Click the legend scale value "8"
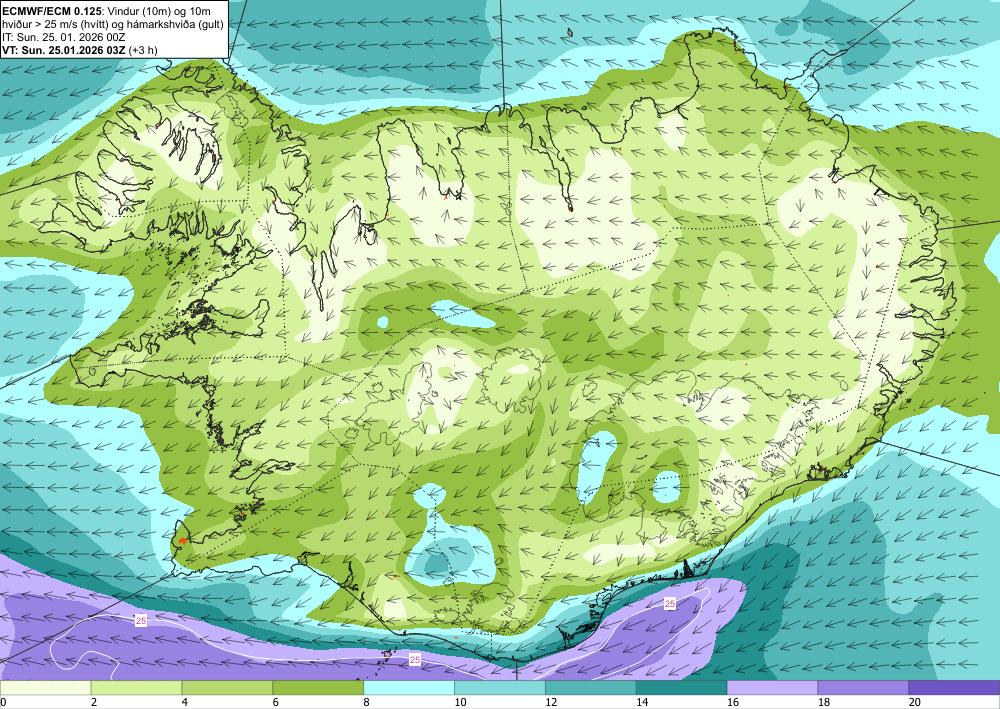The height and width of the screenshot is (709, 1000). pyautogui.click(x=367, y=703)
